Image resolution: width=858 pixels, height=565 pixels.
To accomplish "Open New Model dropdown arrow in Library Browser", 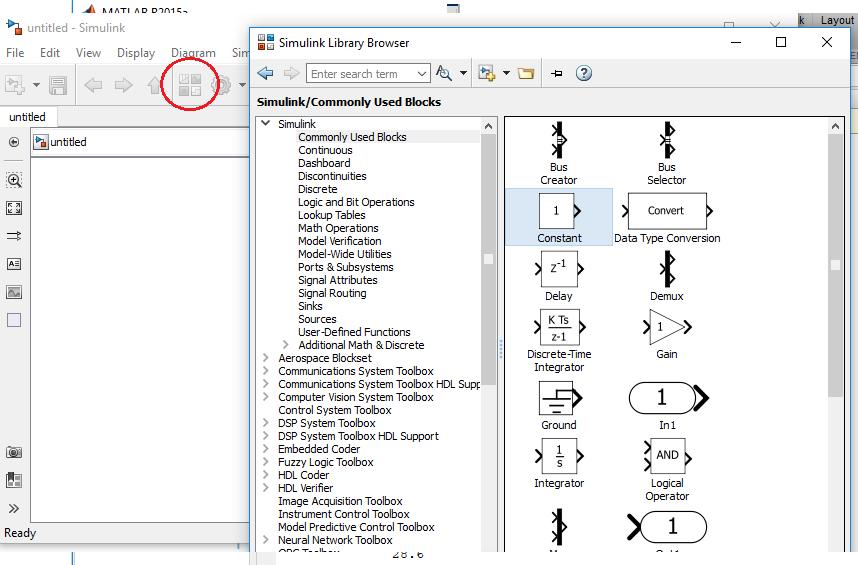I will [x=506, y=73].
